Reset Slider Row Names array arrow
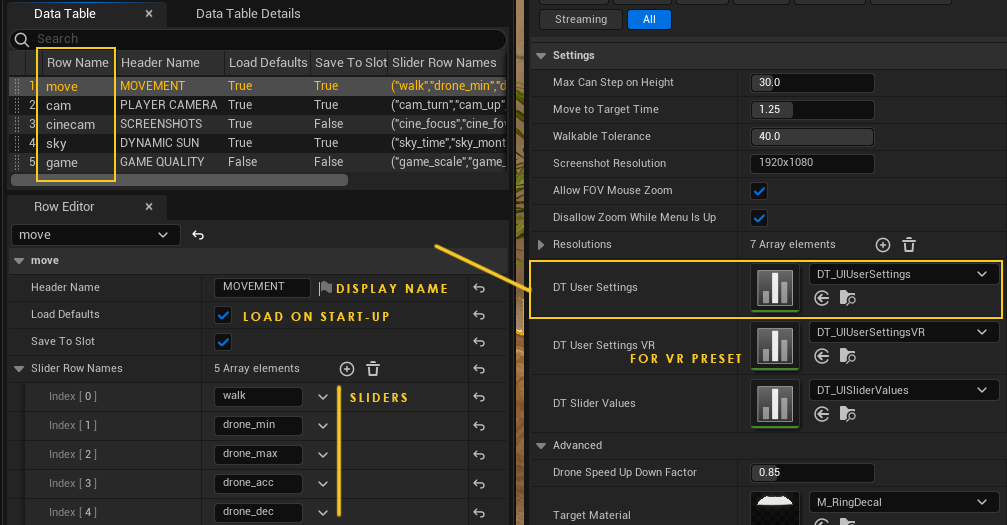 click(479, 369)
